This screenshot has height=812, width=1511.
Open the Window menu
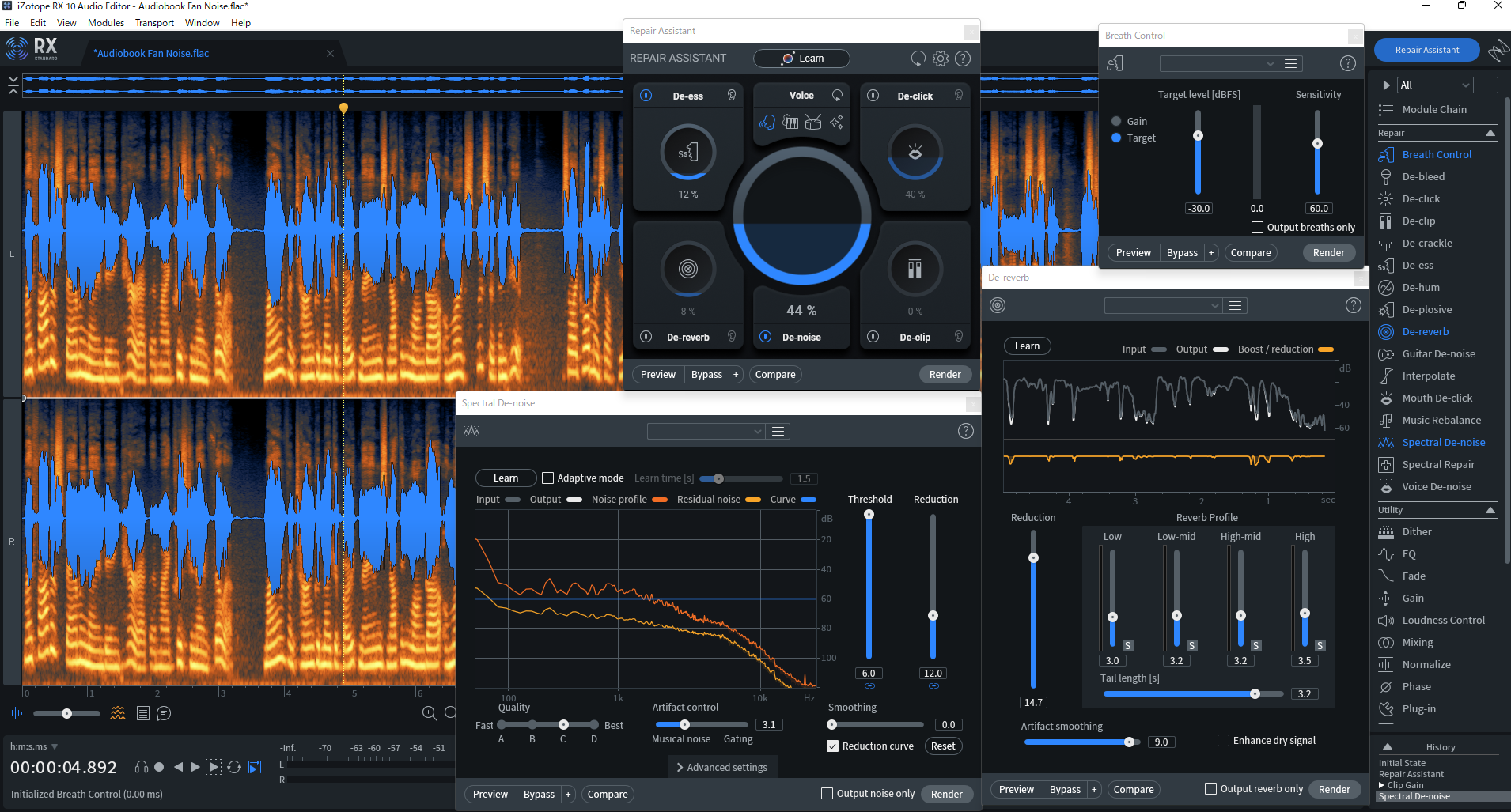pos(203,23)
